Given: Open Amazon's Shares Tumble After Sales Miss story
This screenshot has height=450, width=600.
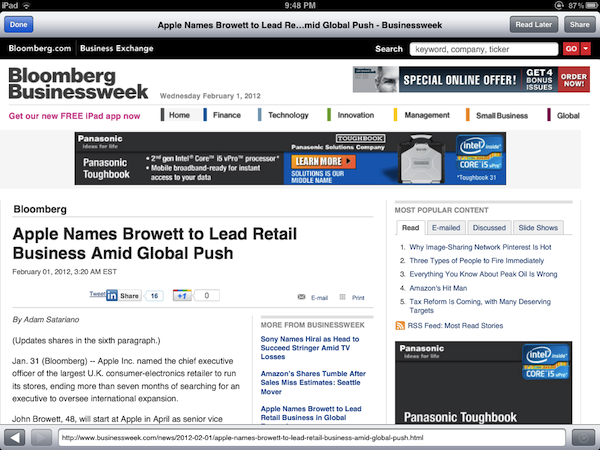Looking at the screenshot, I should click(313, 383).
